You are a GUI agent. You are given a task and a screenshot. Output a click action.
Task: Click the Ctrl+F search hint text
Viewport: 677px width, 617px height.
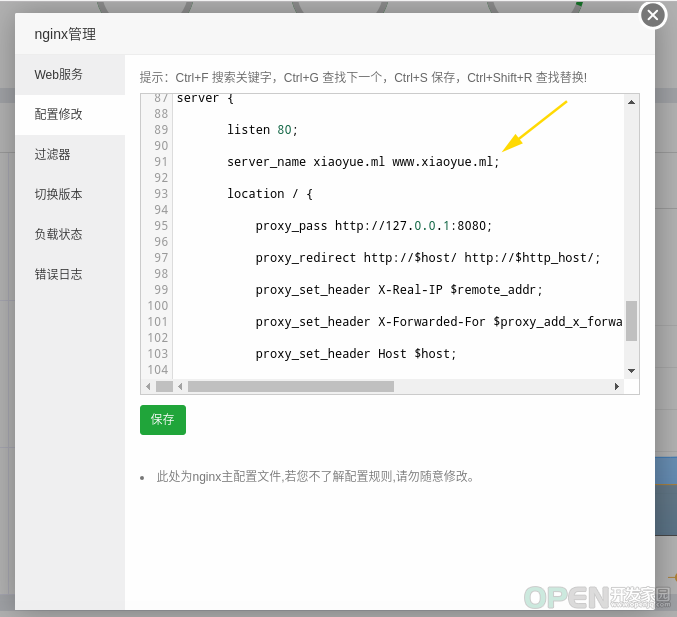click(223, 78)
